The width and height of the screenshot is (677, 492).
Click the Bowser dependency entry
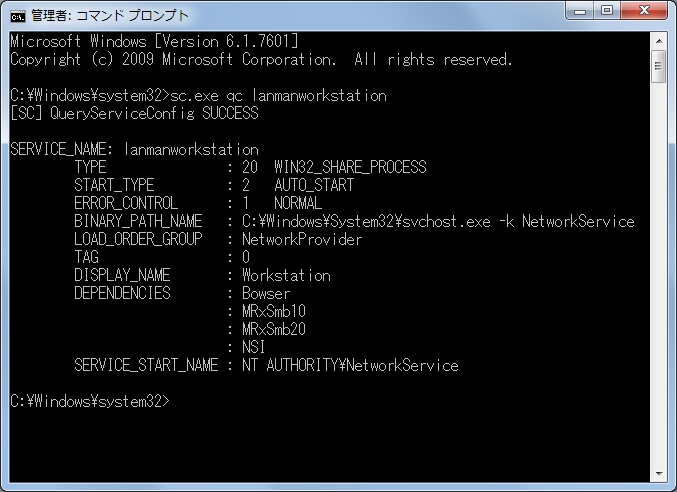(266, 293)
